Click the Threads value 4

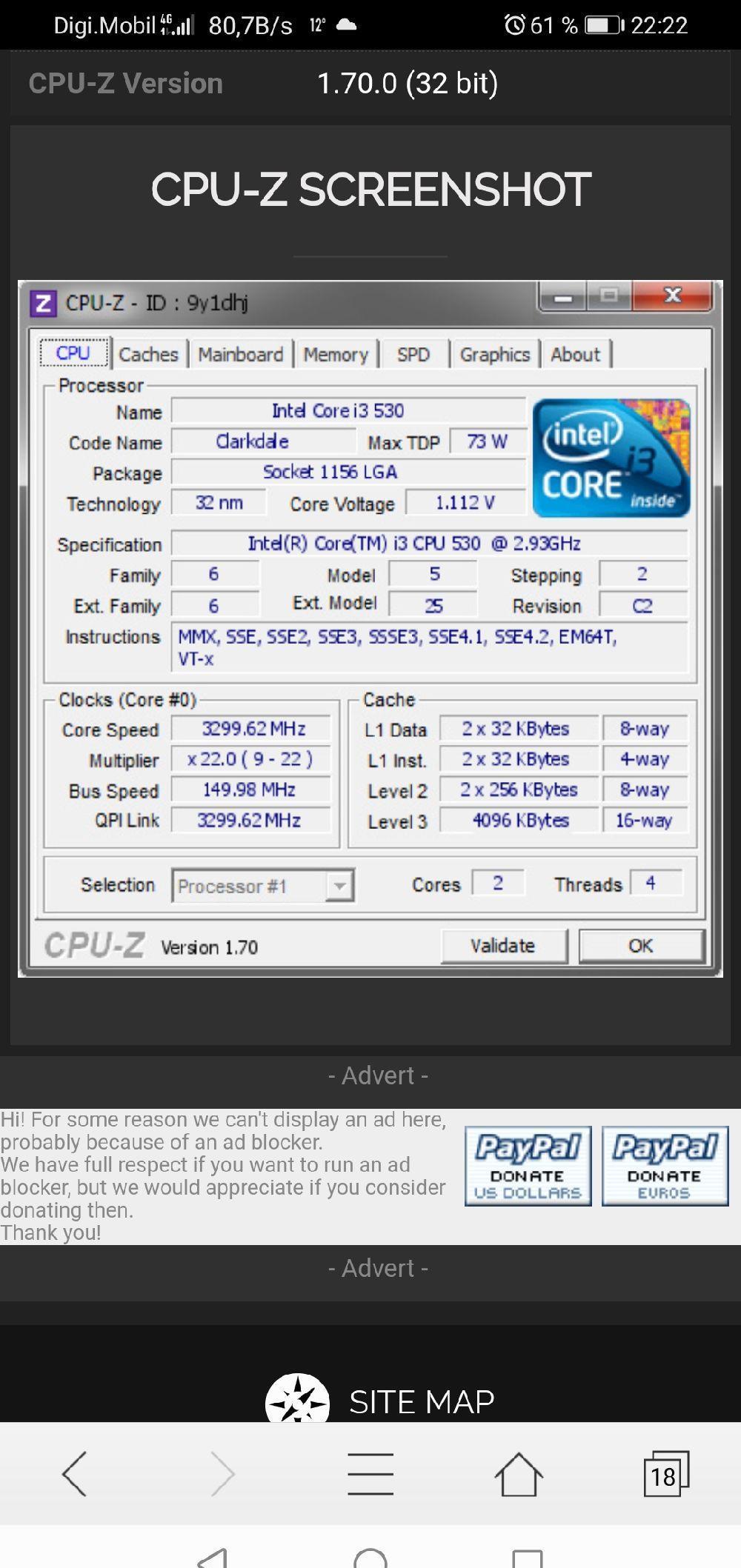pyautogui.click(x=655, y=883)
